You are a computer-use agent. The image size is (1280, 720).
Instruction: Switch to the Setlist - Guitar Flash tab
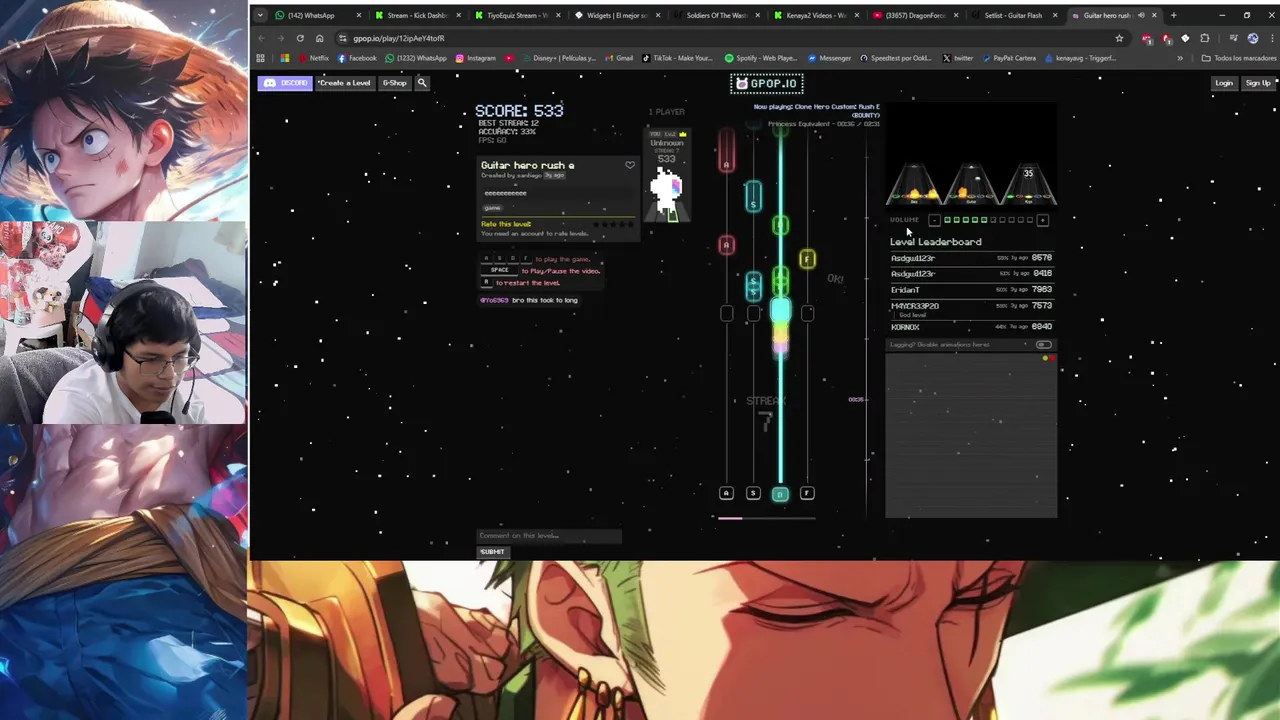point(1012,15)
